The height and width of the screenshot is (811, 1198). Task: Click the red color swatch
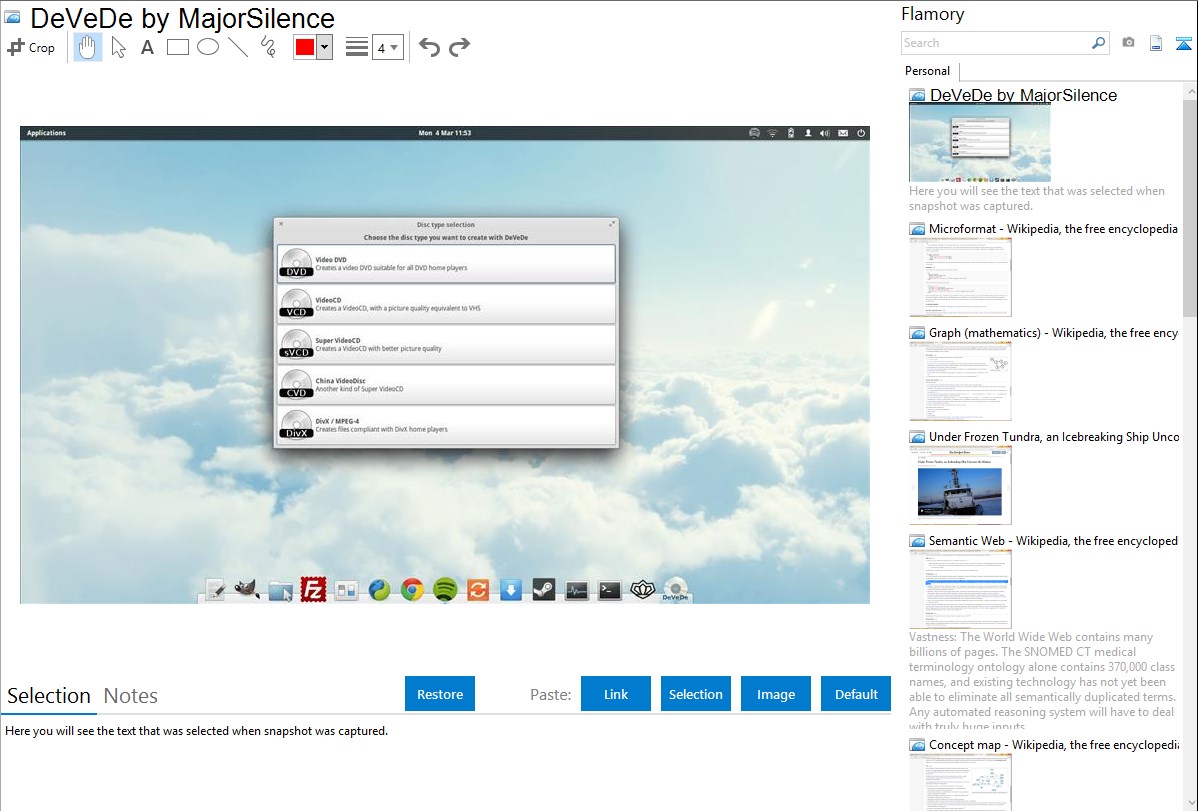point(305,47)
